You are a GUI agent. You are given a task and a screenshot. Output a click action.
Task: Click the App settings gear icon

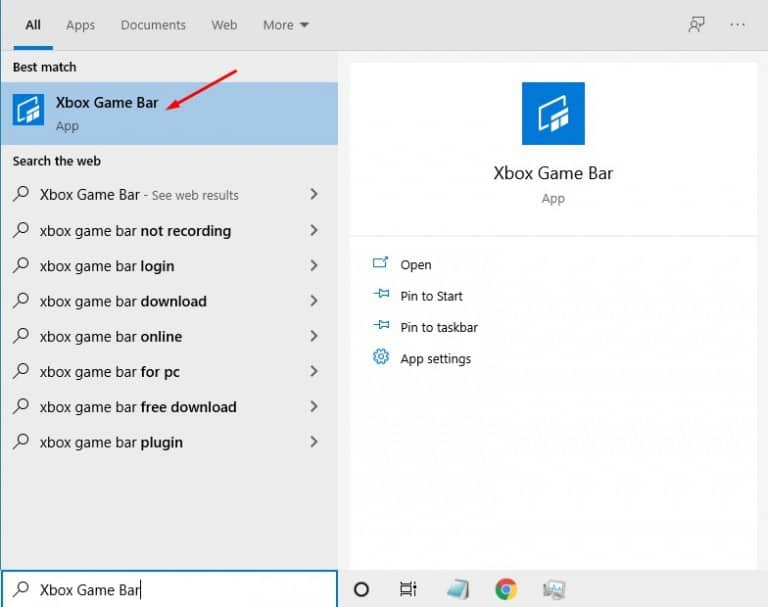point(381,357)
